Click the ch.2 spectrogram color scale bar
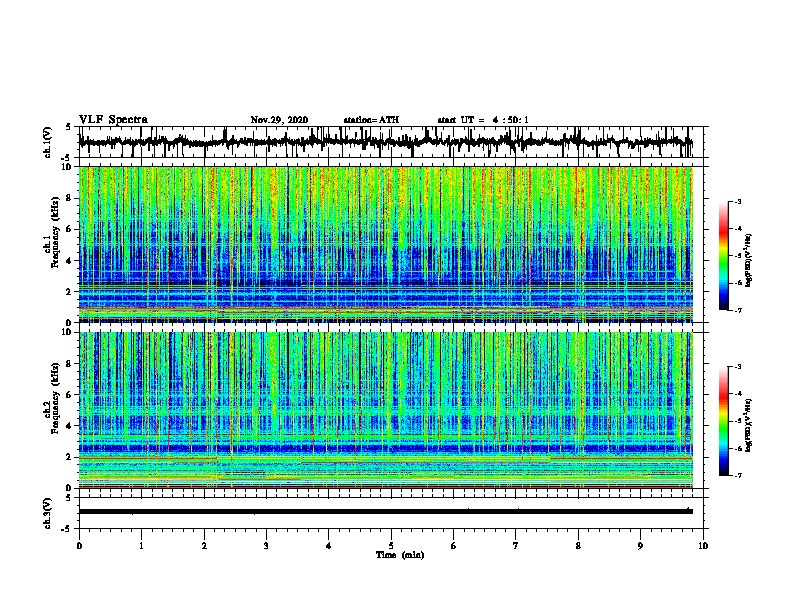 [723, 421]
